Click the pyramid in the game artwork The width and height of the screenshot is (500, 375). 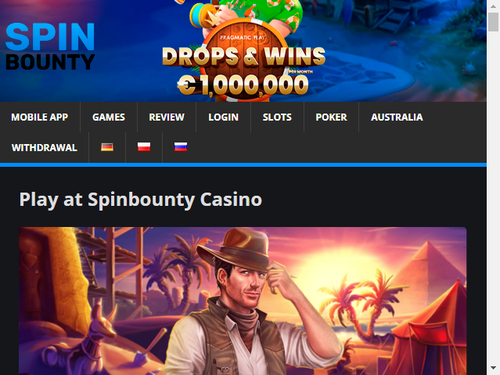coord(430,267)
